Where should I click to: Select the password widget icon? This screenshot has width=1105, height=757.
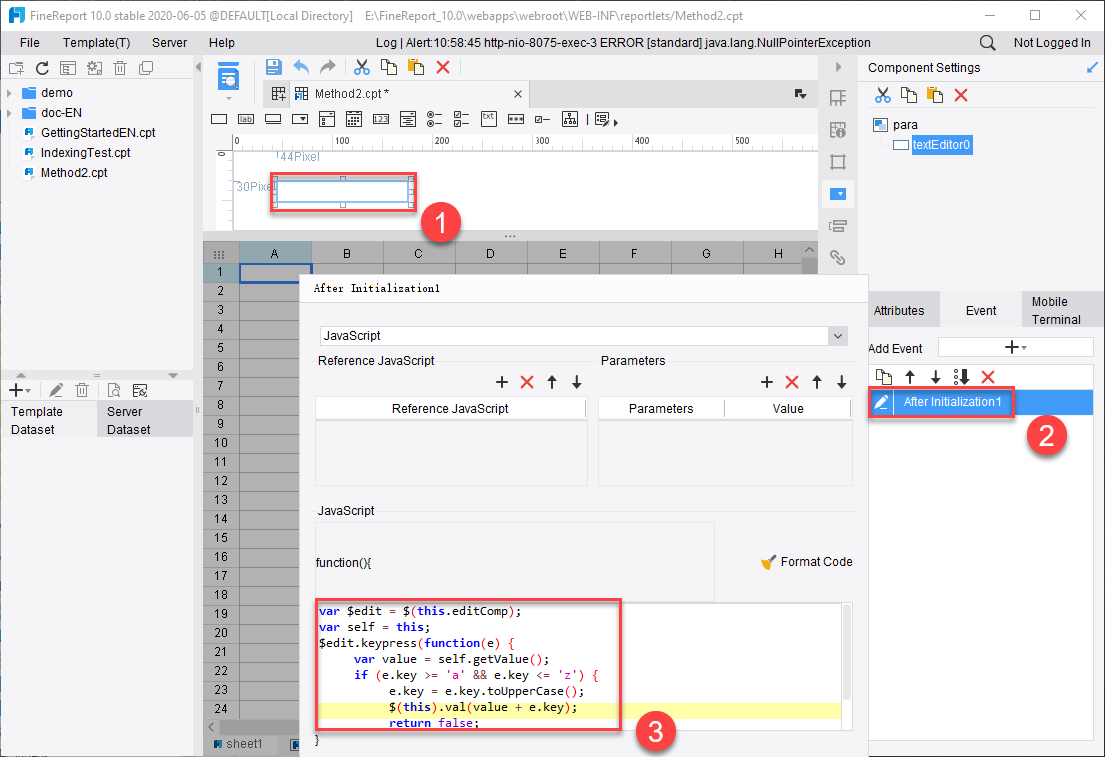[516, 119]
